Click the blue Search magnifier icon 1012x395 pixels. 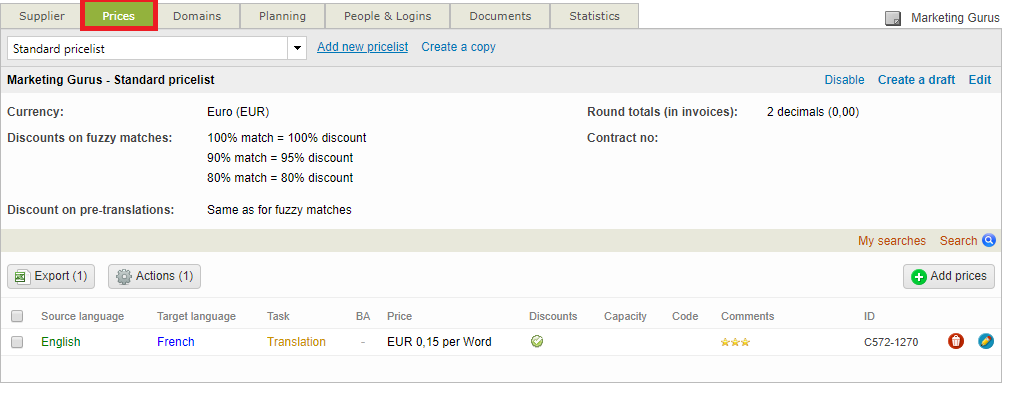(x=989, y=240)
